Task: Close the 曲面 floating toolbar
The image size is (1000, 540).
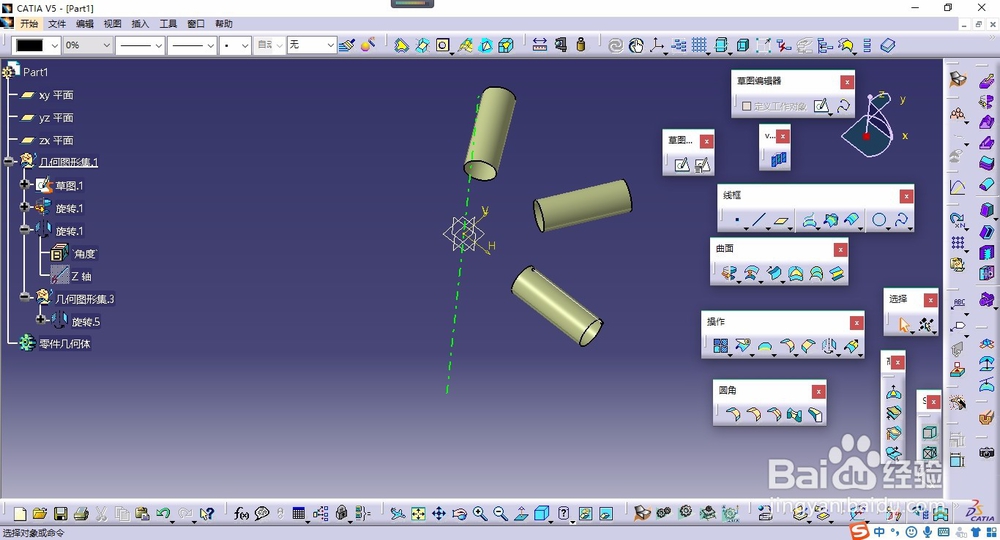Action: 840,250
